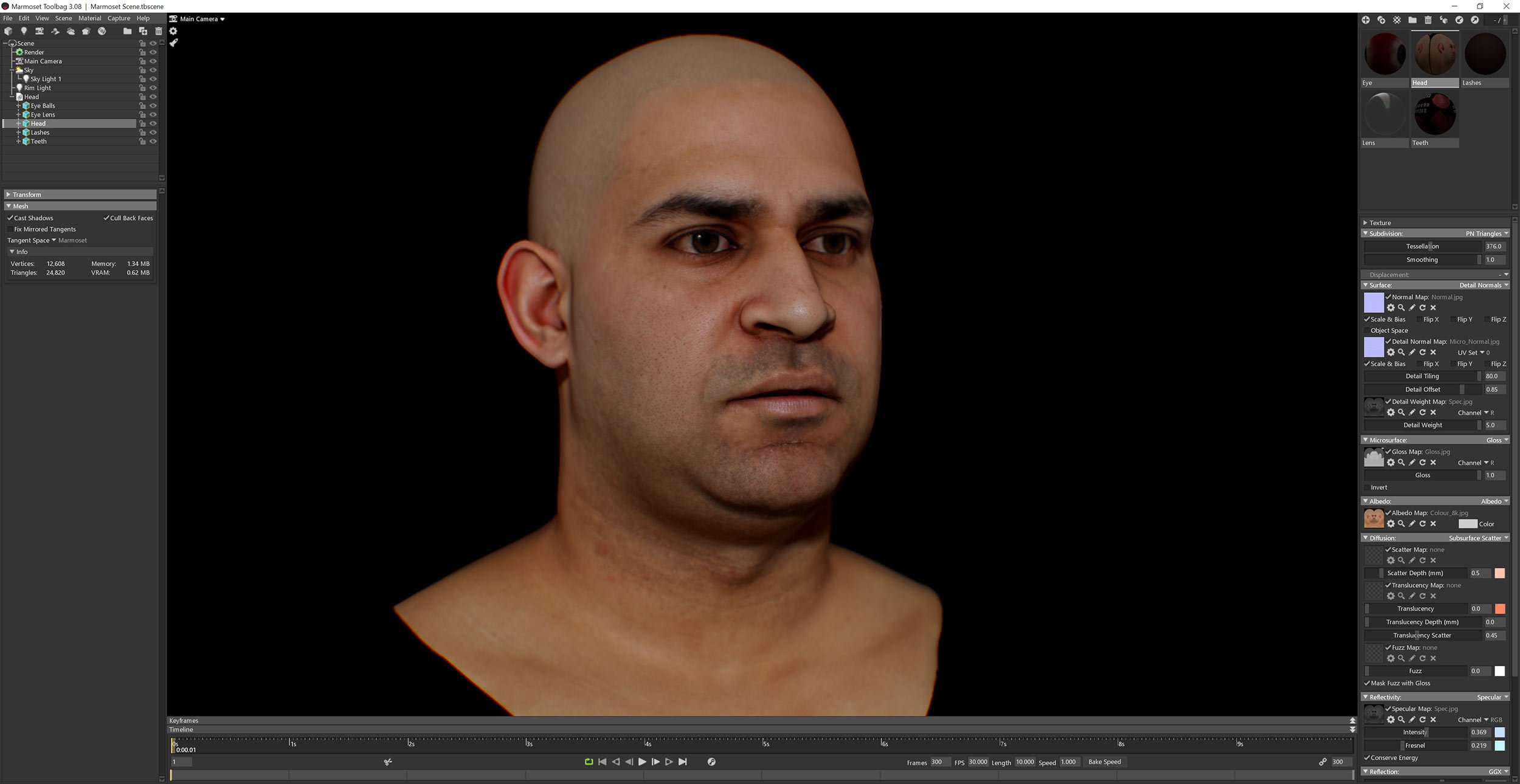Open the Capture menu
The width and height of the screenshot is (1520, 784).
[119, 18]
